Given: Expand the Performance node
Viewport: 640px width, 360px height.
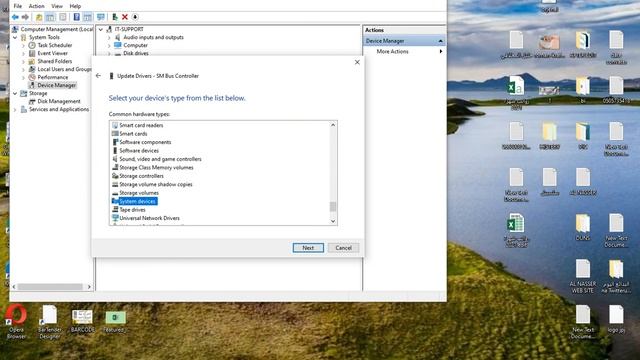Looking at the screenshot, I should (x=23, y=77).
